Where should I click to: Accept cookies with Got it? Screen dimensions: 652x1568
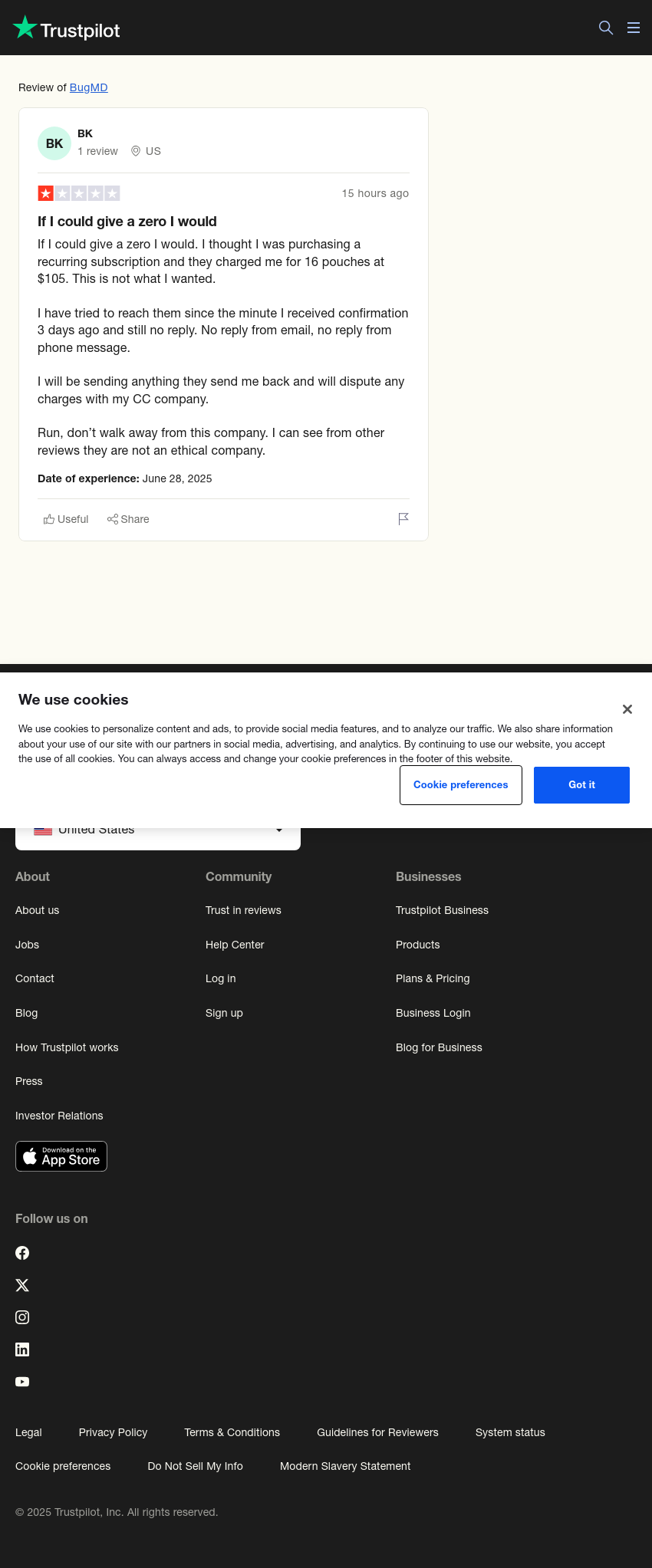pos(581,785)
